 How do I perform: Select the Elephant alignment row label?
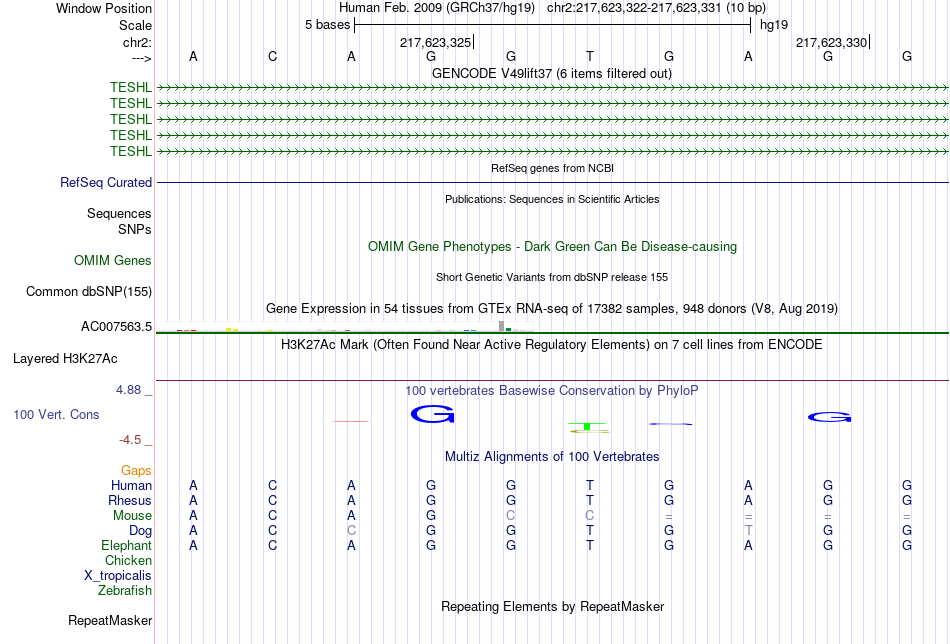[126, 545]
